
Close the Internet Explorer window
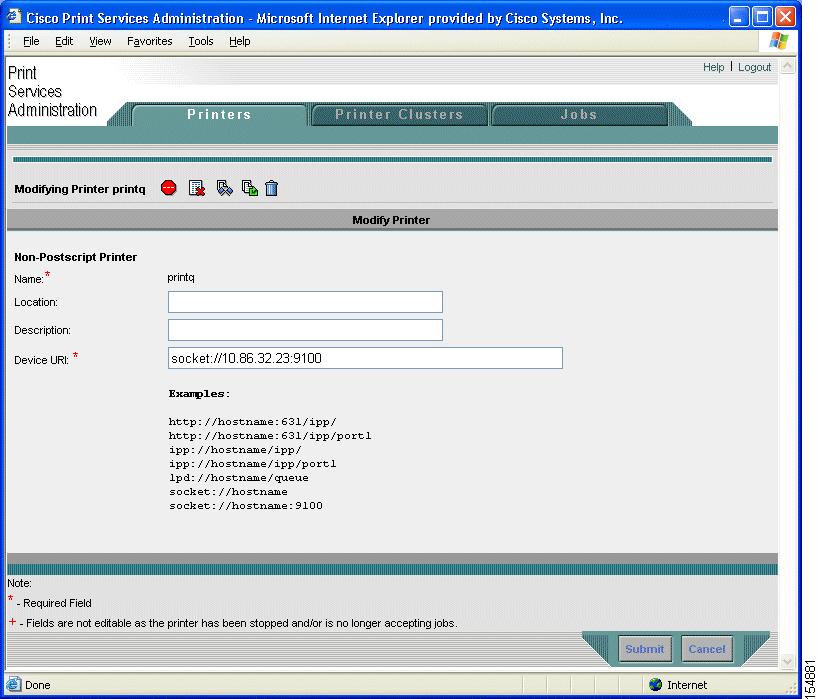point(786,17)
